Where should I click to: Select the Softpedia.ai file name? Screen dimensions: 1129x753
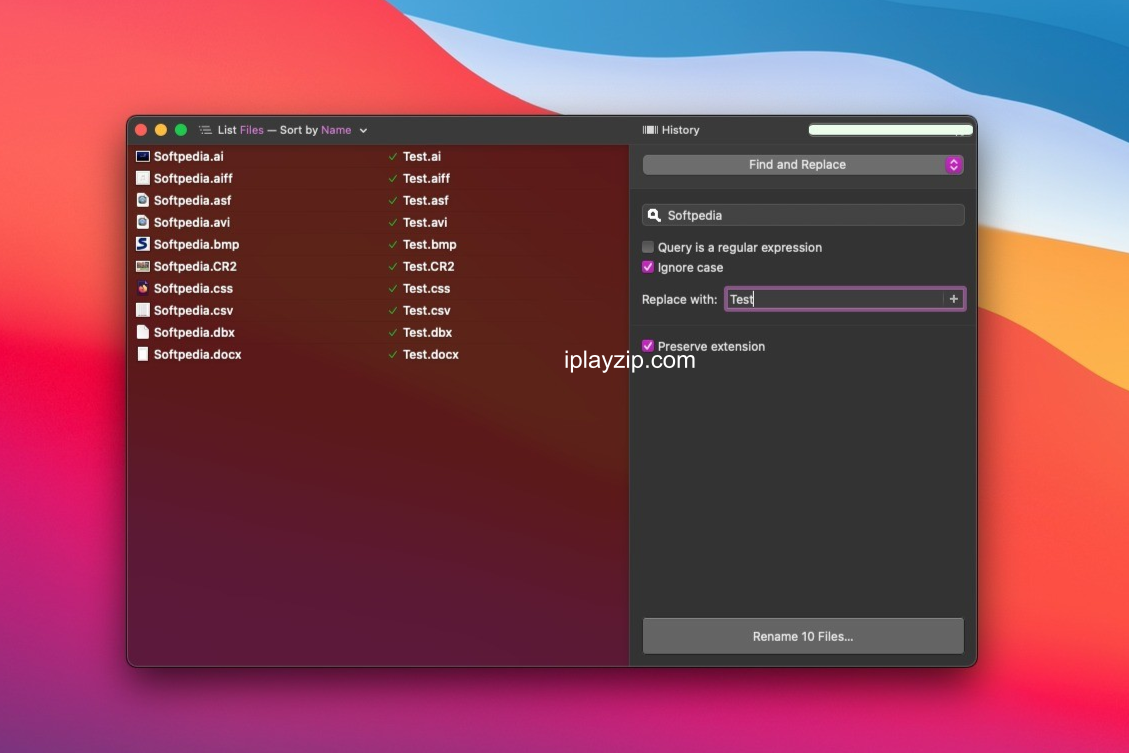[x=189, y=156]
